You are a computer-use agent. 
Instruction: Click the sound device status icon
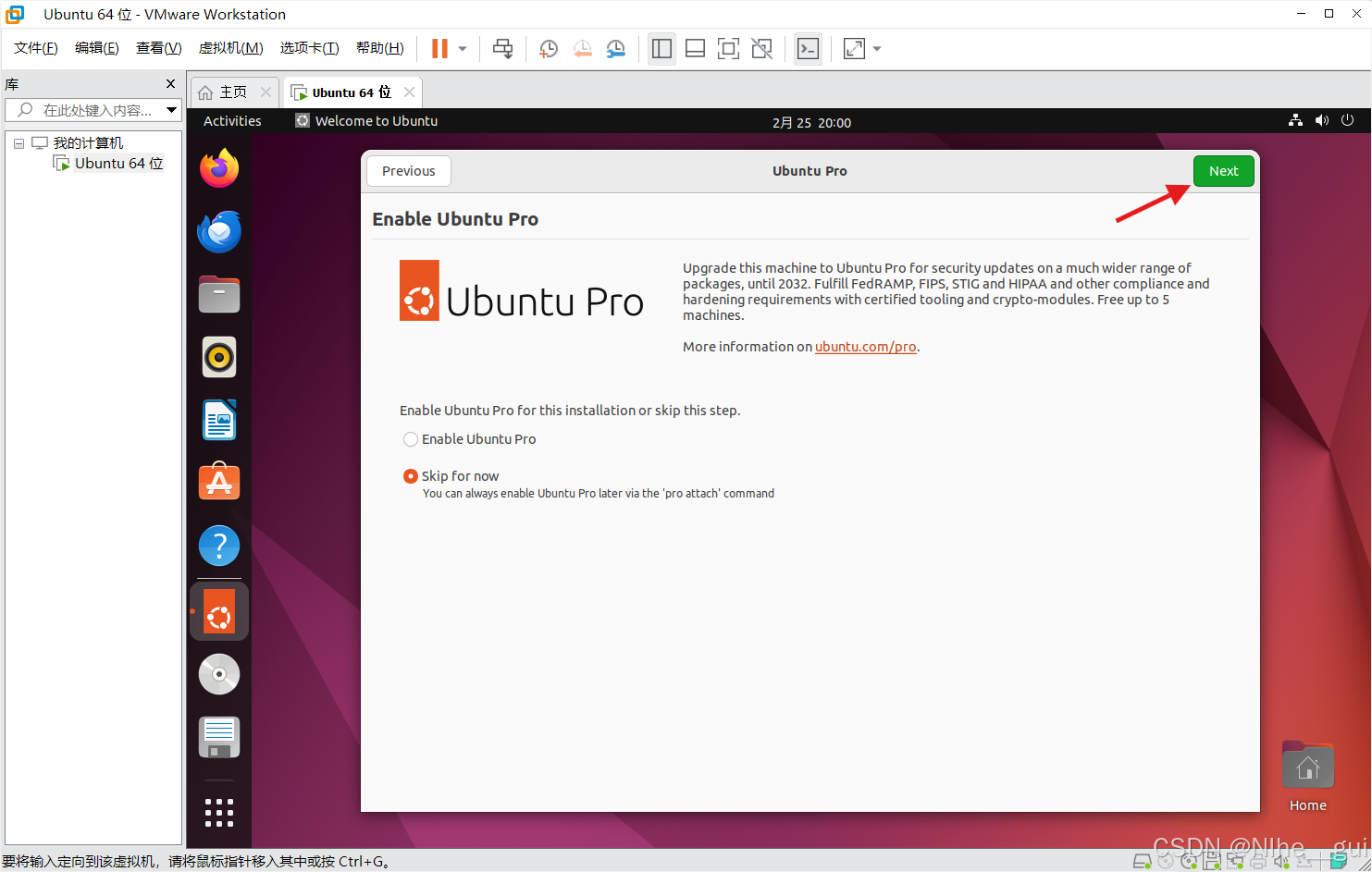point(1280,861)
